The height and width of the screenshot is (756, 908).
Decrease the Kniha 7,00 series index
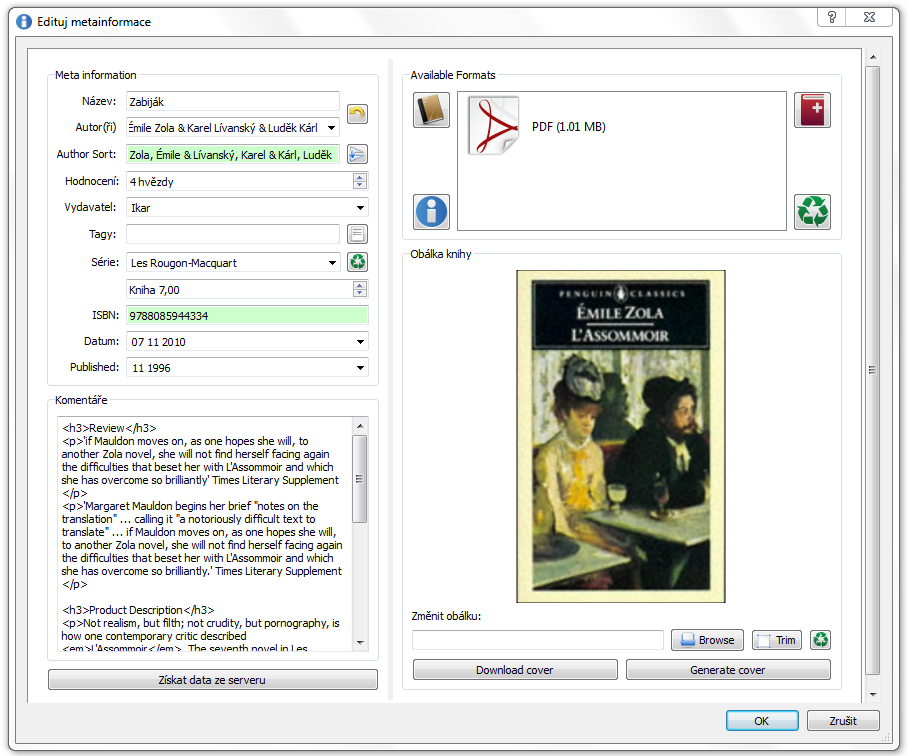point(360,293)
